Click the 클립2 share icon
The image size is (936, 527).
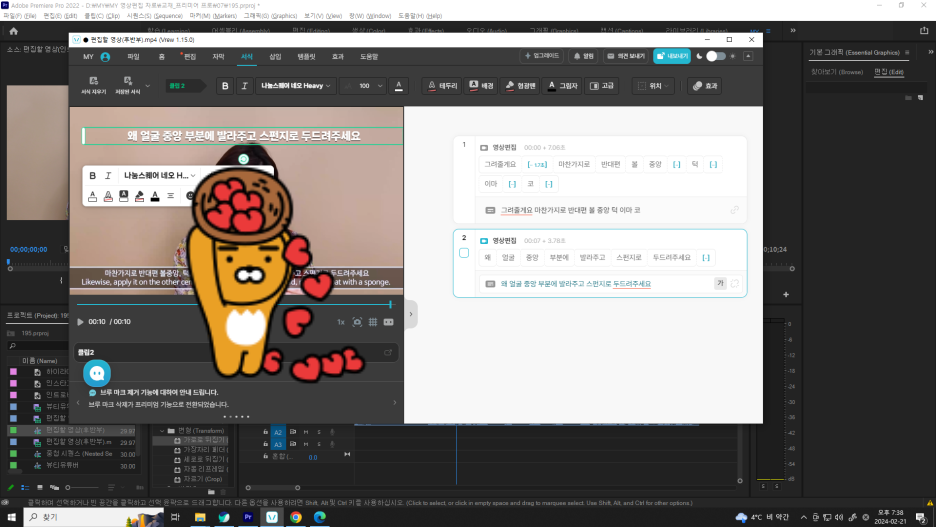click(388, 353)
